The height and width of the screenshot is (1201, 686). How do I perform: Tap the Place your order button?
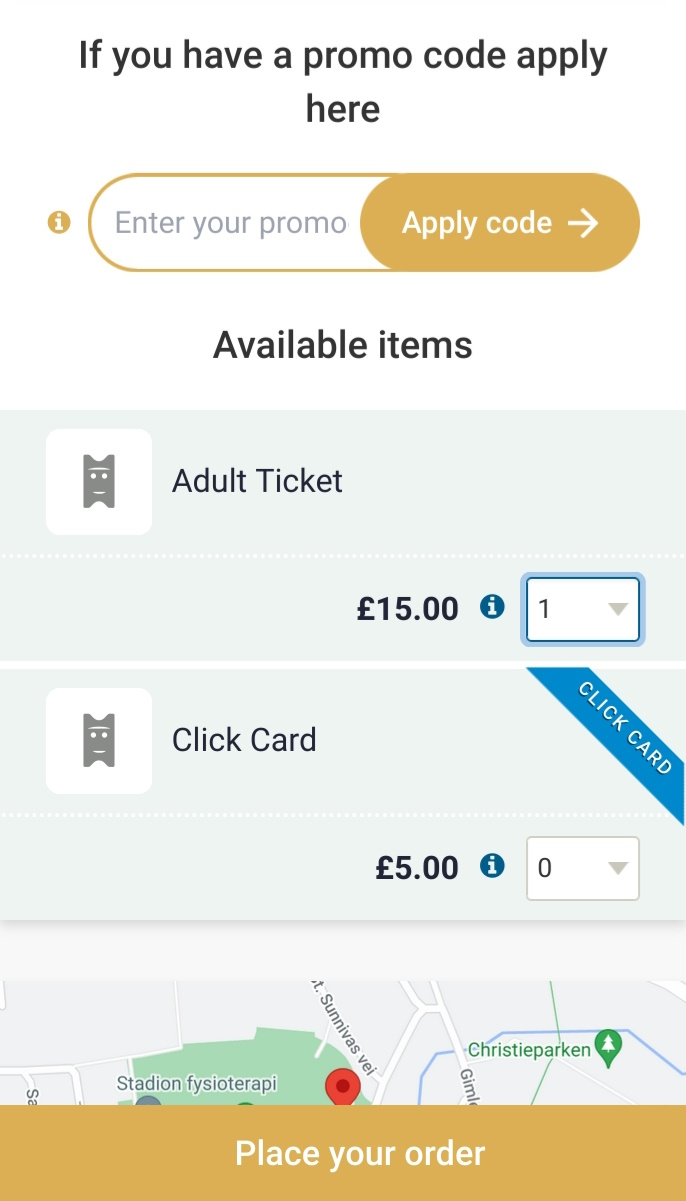point(343,1153)
